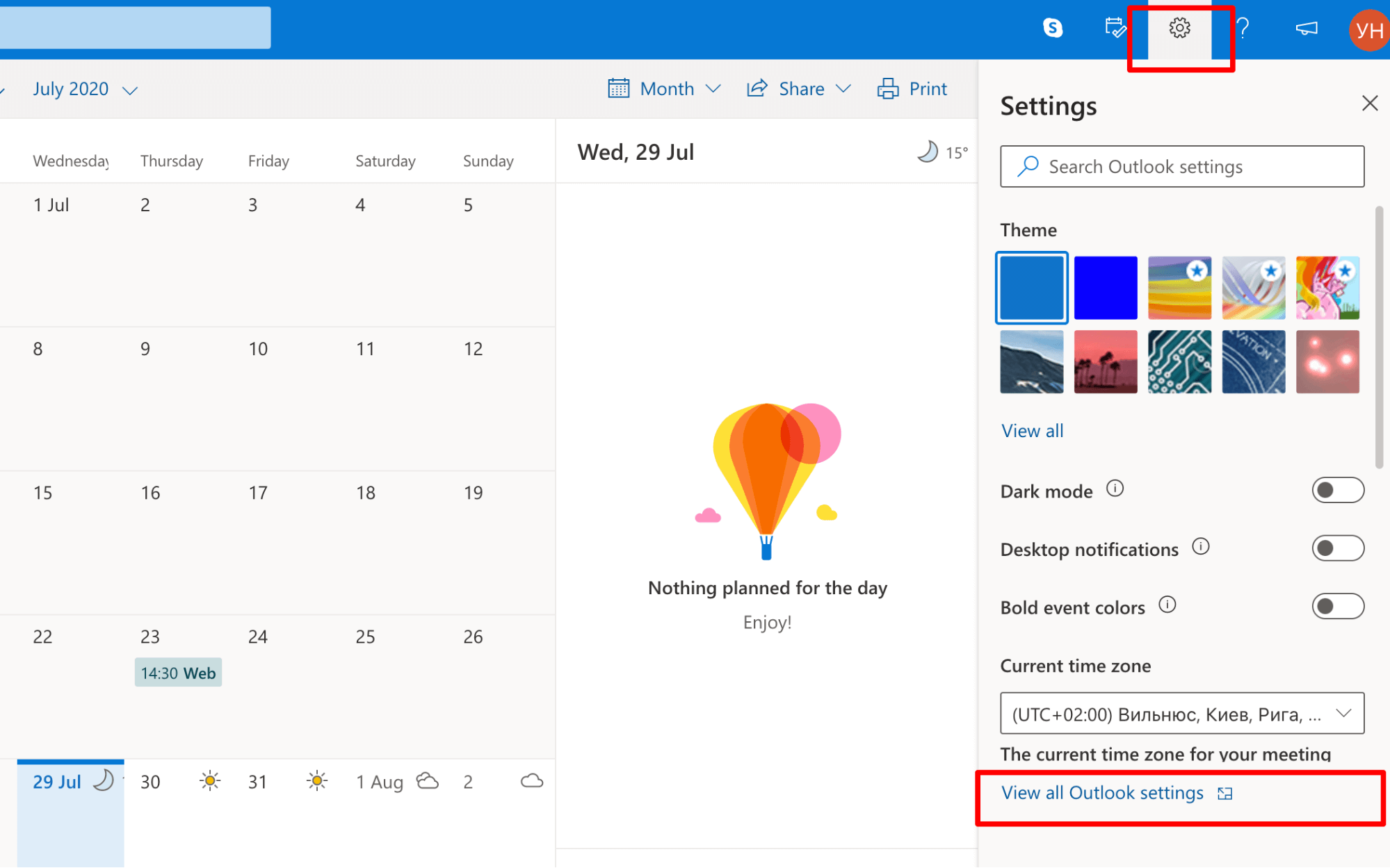This screenshot has height=868, width=1390.
Task: Enable Bold event colors
Action: coord(1337,606)
